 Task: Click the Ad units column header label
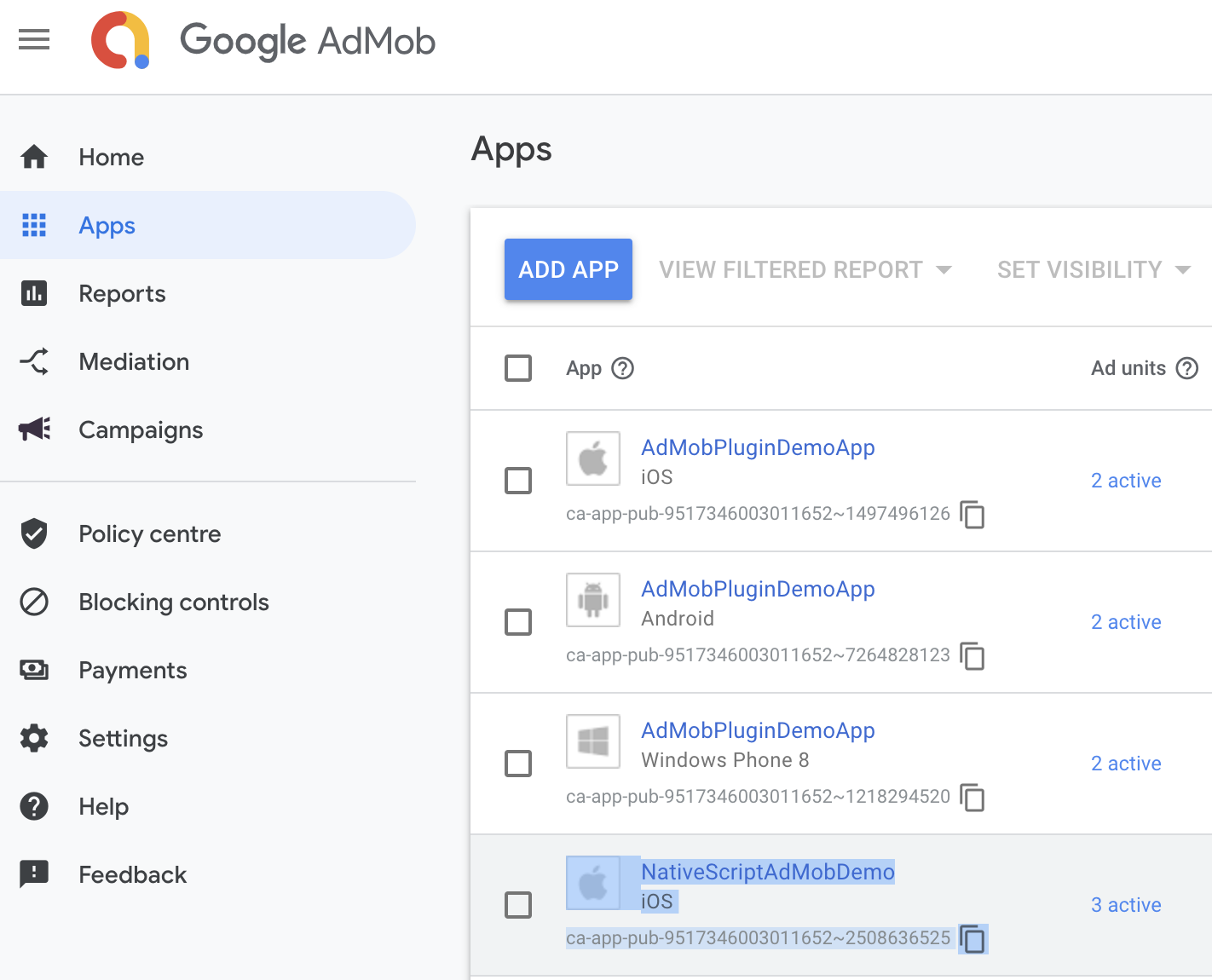[x=1128, y=368]
